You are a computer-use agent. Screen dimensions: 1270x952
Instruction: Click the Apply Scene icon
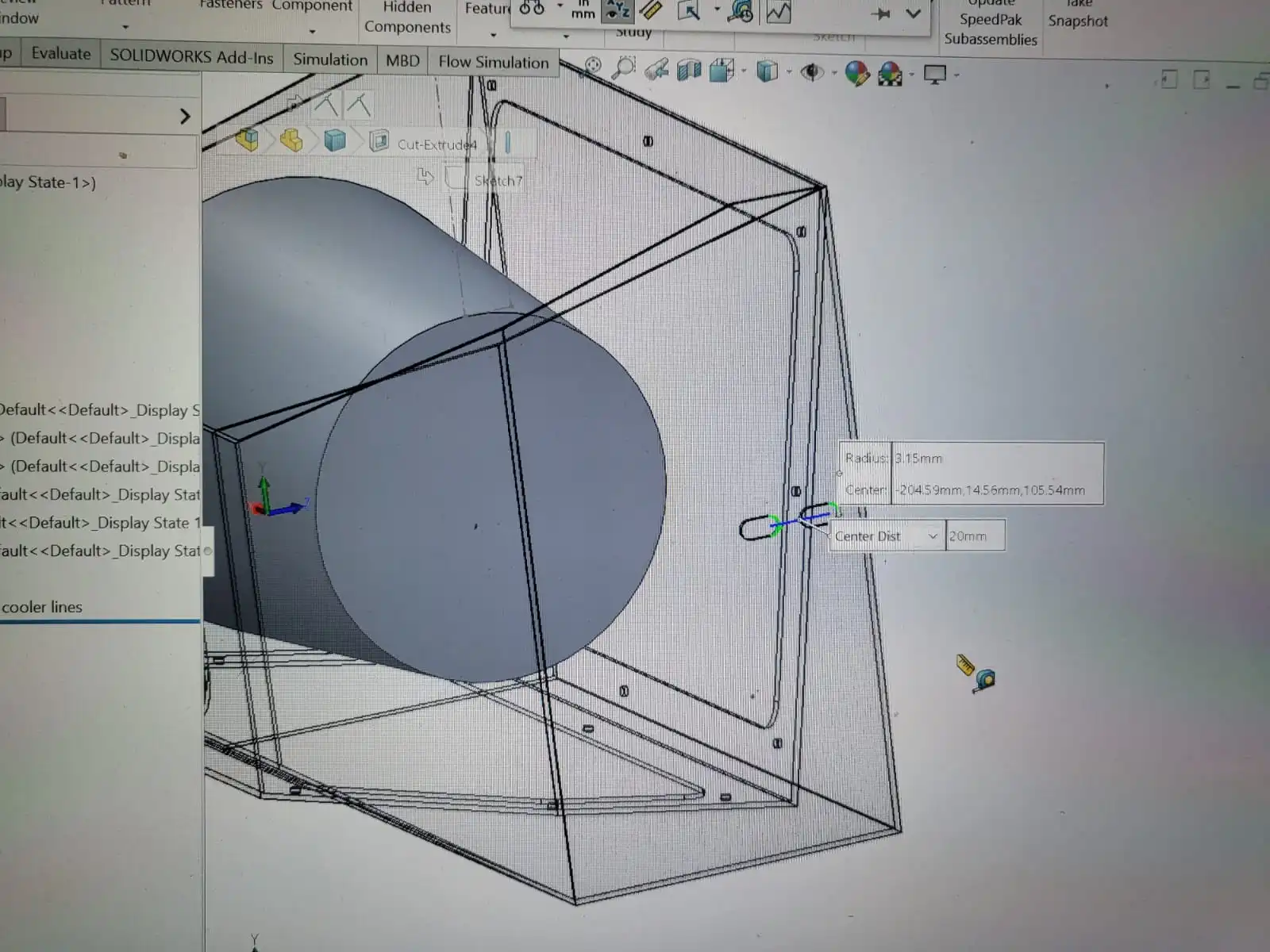coord(890,75)
